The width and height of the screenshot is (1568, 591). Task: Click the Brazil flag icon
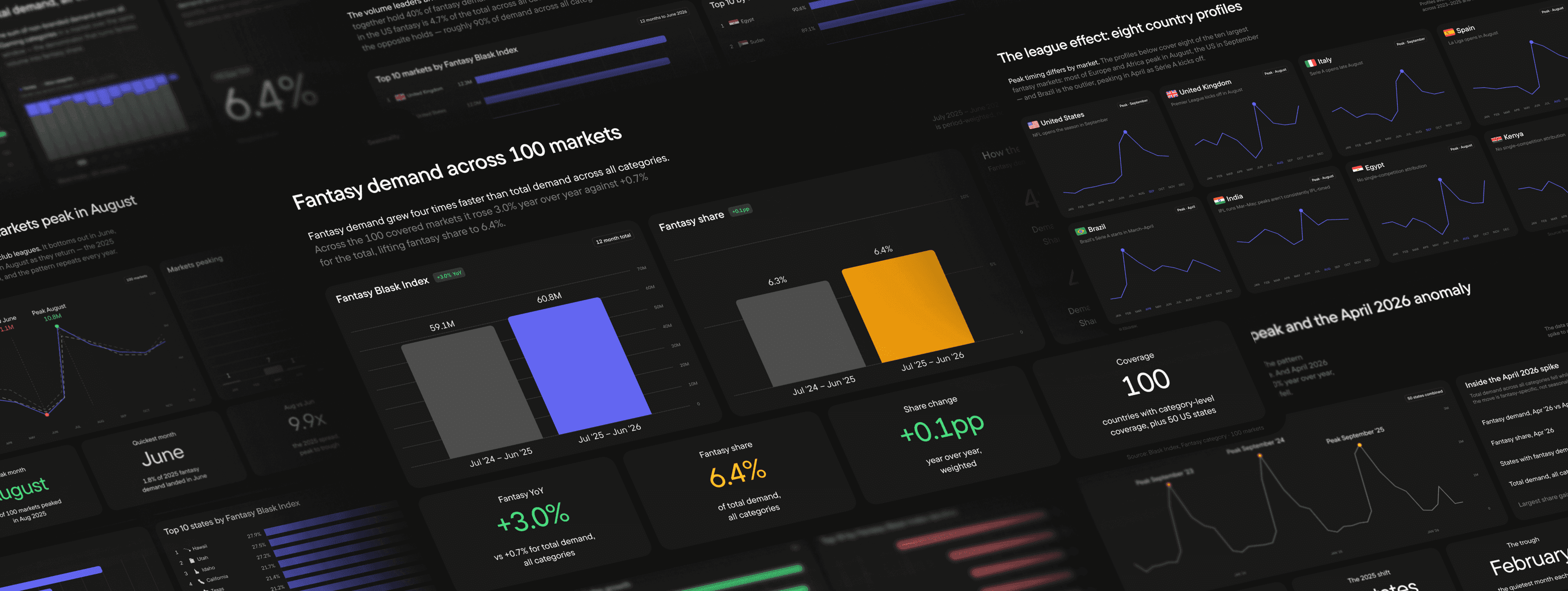tap(1081, 231)
